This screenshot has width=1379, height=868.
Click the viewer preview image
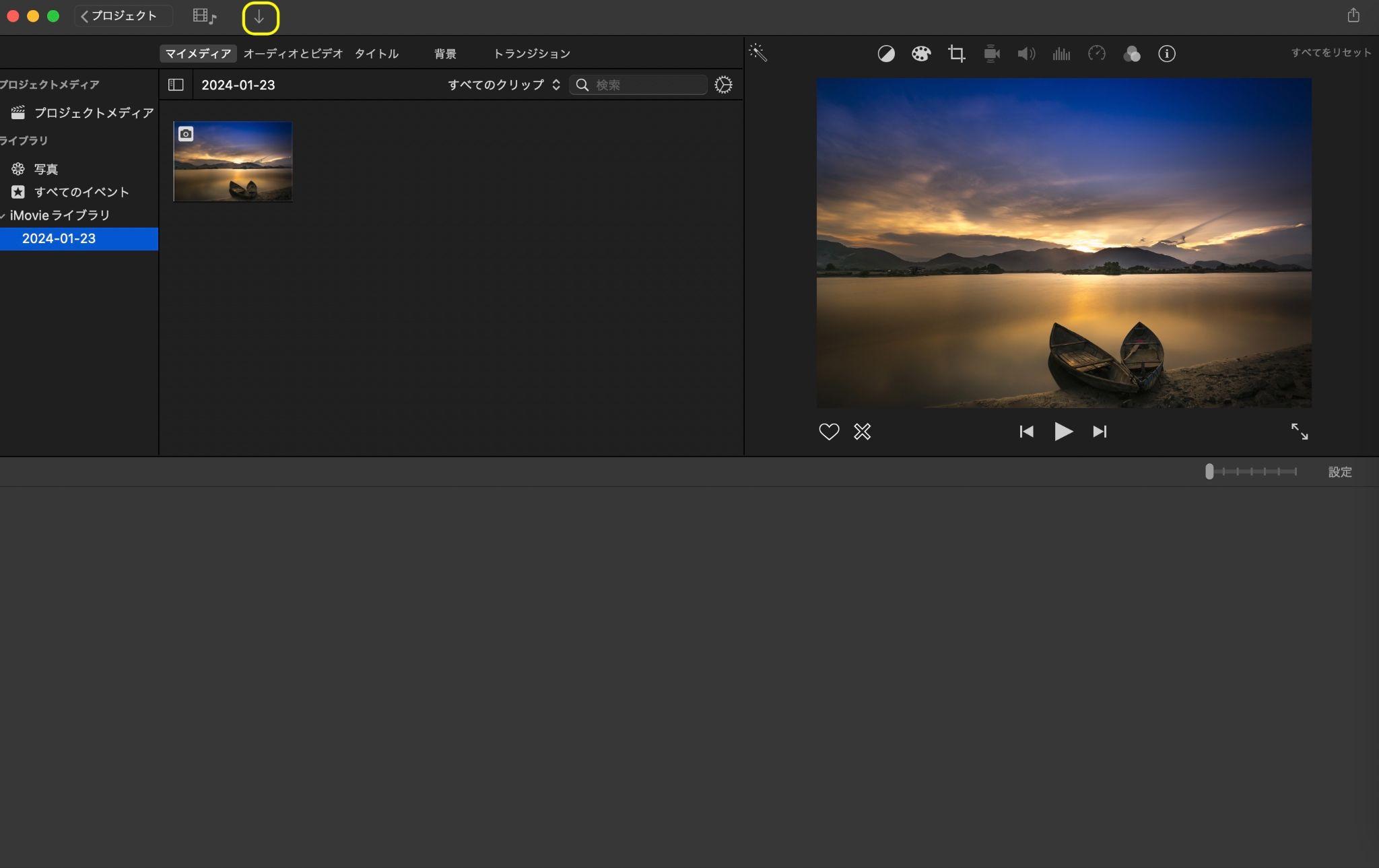click(1064, 242)
